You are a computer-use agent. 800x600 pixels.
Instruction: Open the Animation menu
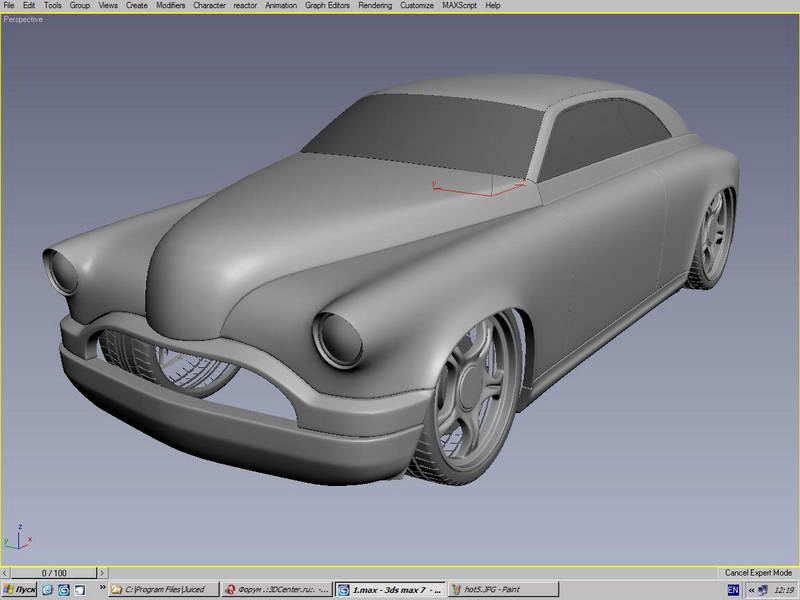(x=281, y=6)
